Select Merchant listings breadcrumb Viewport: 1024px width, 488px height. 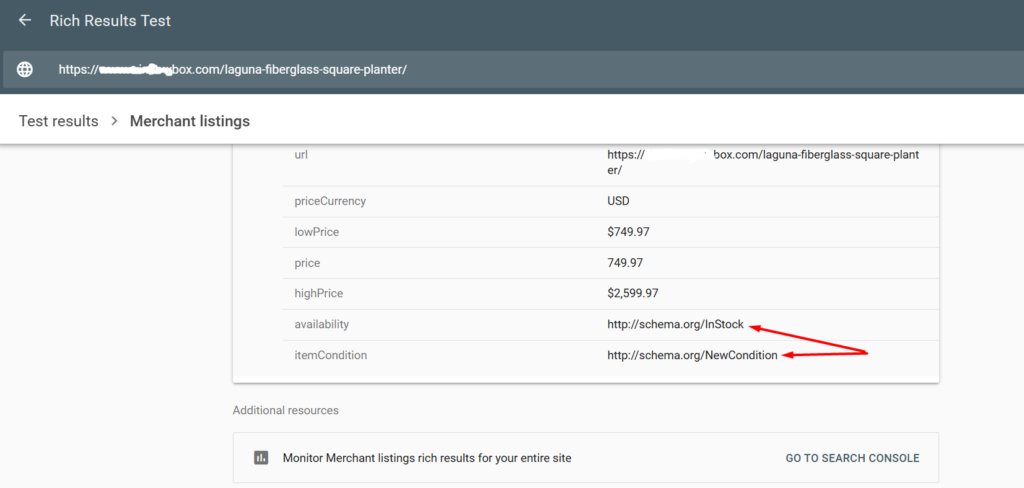click(189, 121)
